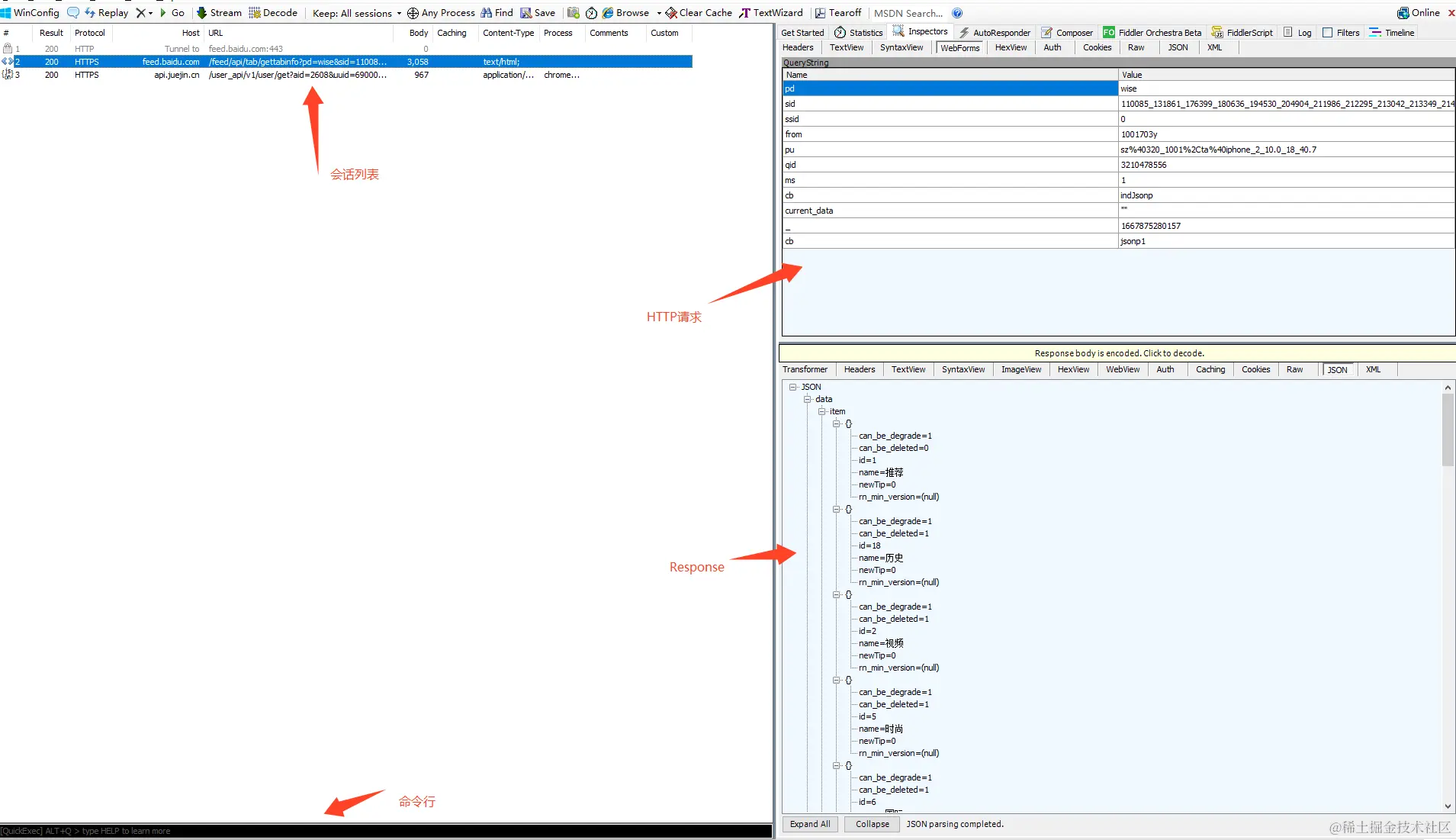1456x840 pixels.
Task: Click the Collapse button
Action: tap(872, 824)
